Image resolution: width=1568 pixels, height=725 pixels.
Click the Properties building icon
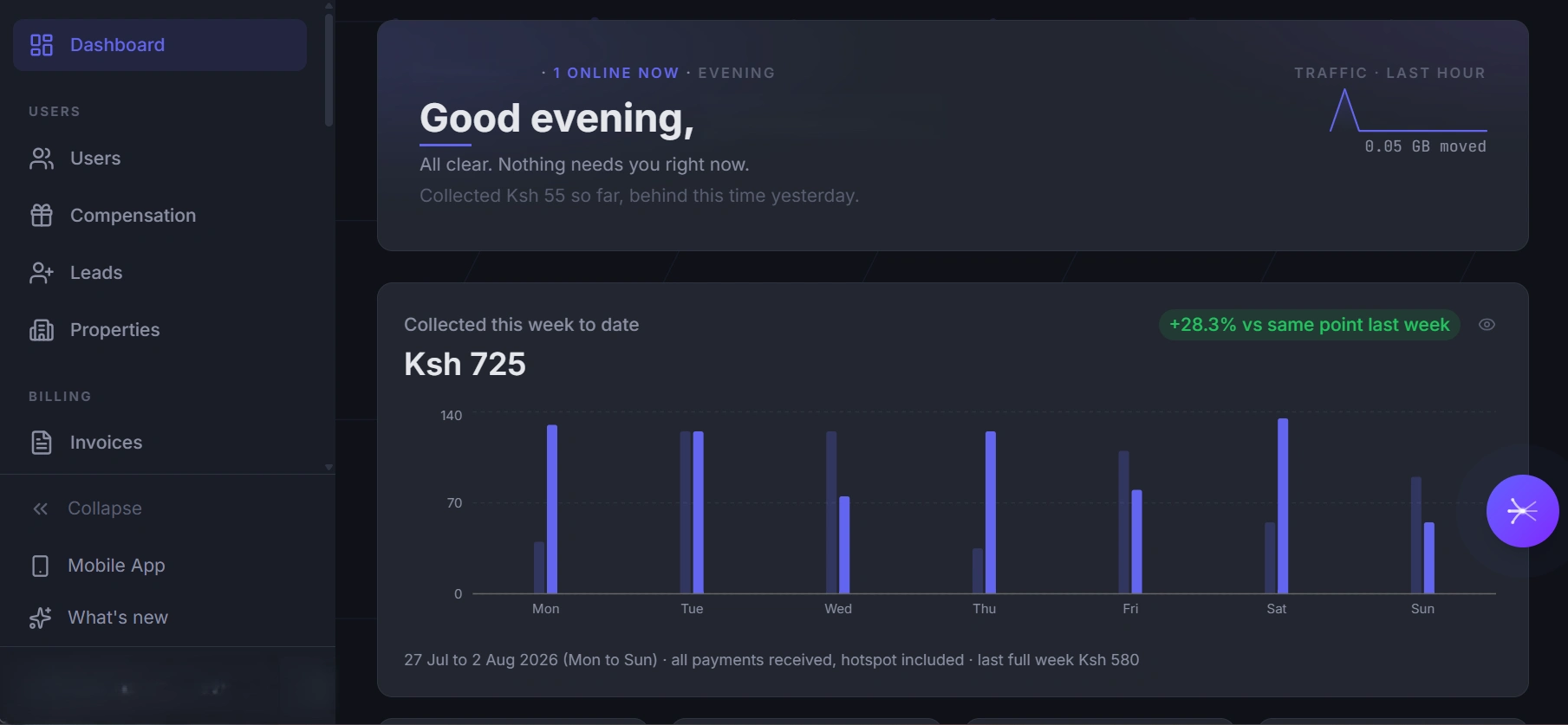(x=42, y=330)
